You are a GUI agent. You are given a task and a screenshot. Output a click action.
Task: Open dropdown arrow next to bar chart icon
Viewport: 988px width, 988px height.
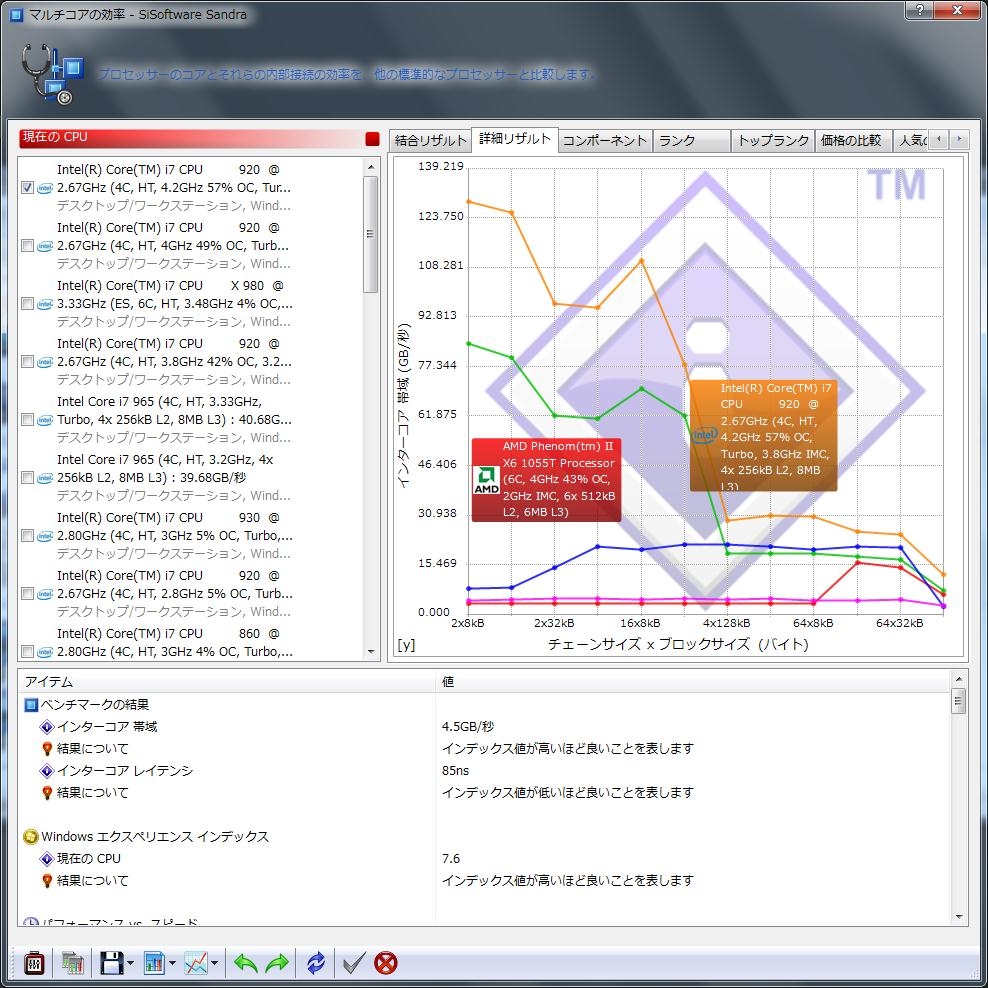click(x=173, y=964)
